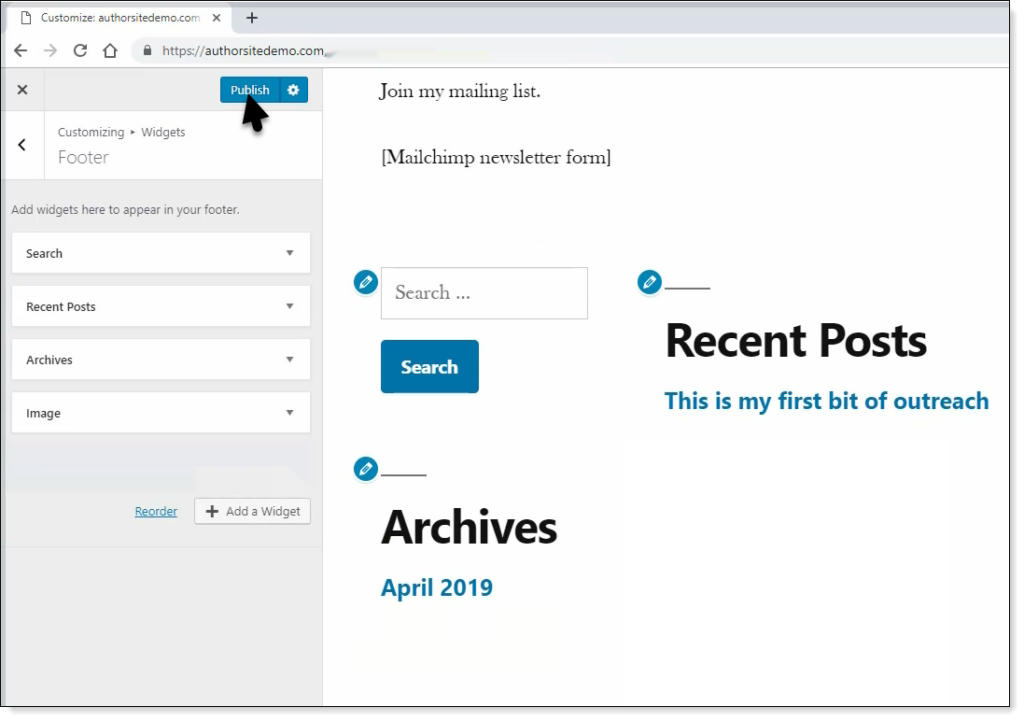Image resolution: width=1024 pixels, height=721 pixels.
Task: Click the Publish button
Action: click(250, 90)
